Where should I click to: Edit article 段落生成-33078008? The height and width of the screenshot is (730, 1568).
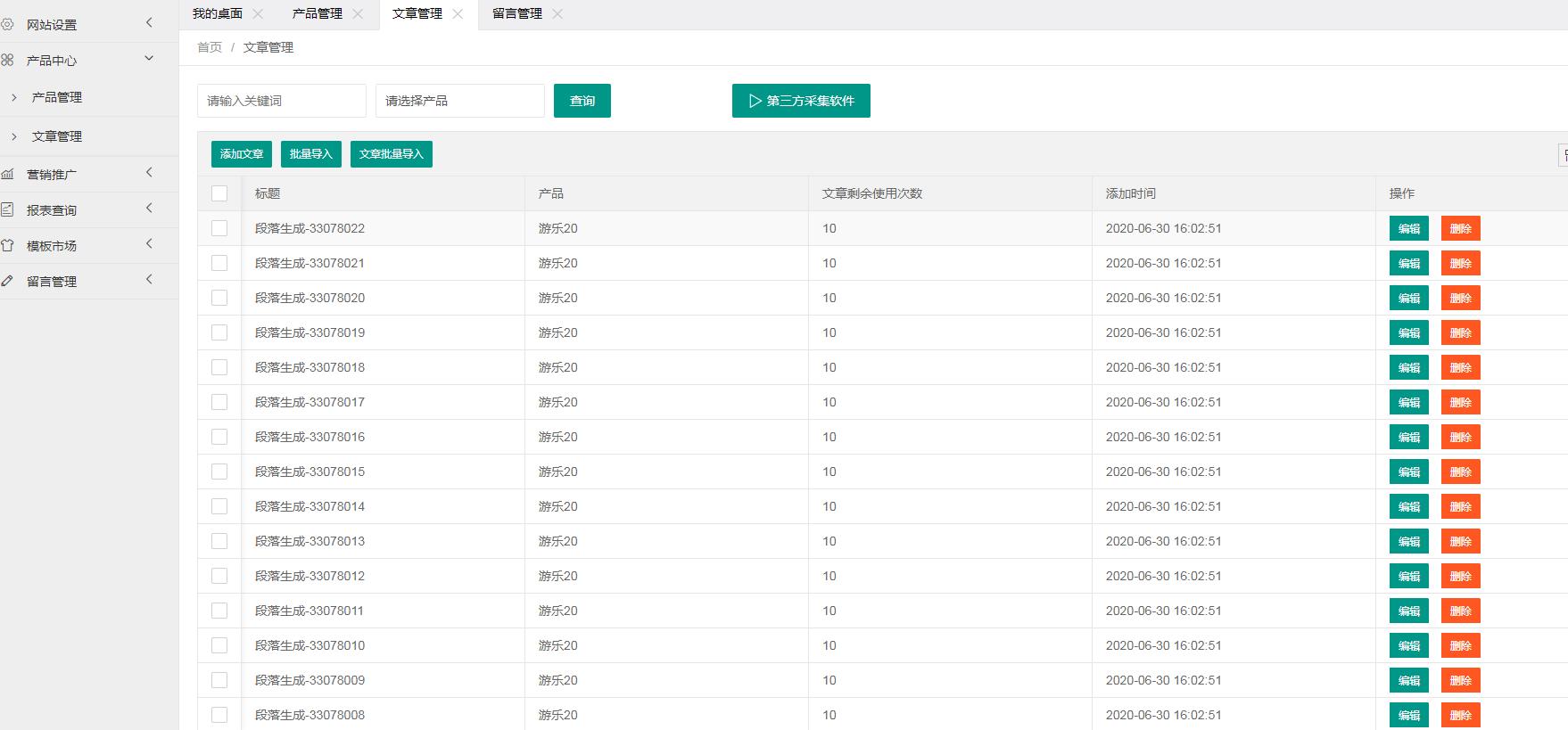click(x=1409, y=715)
